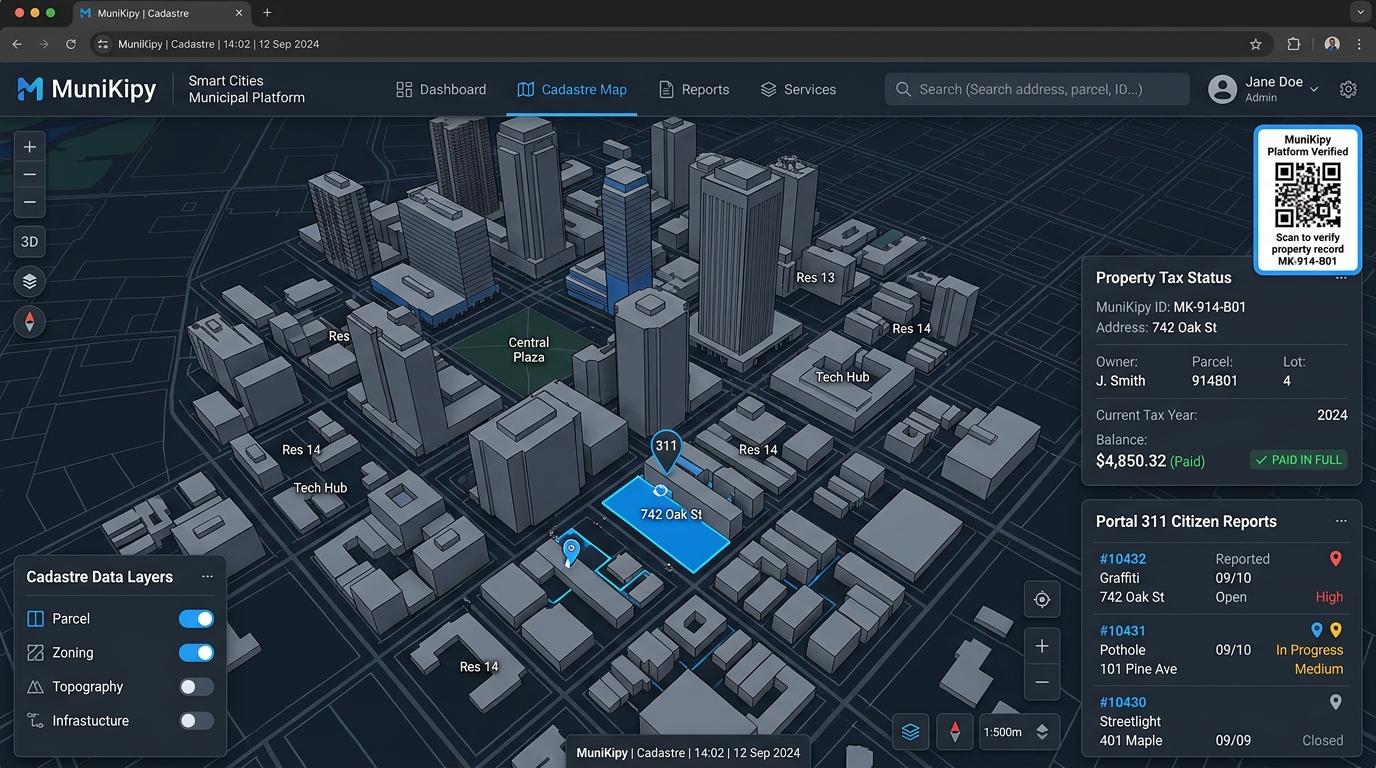This screenshot has height=768, width=1376.
Task: Reload the page in browser toolbar
Action: 71,44
